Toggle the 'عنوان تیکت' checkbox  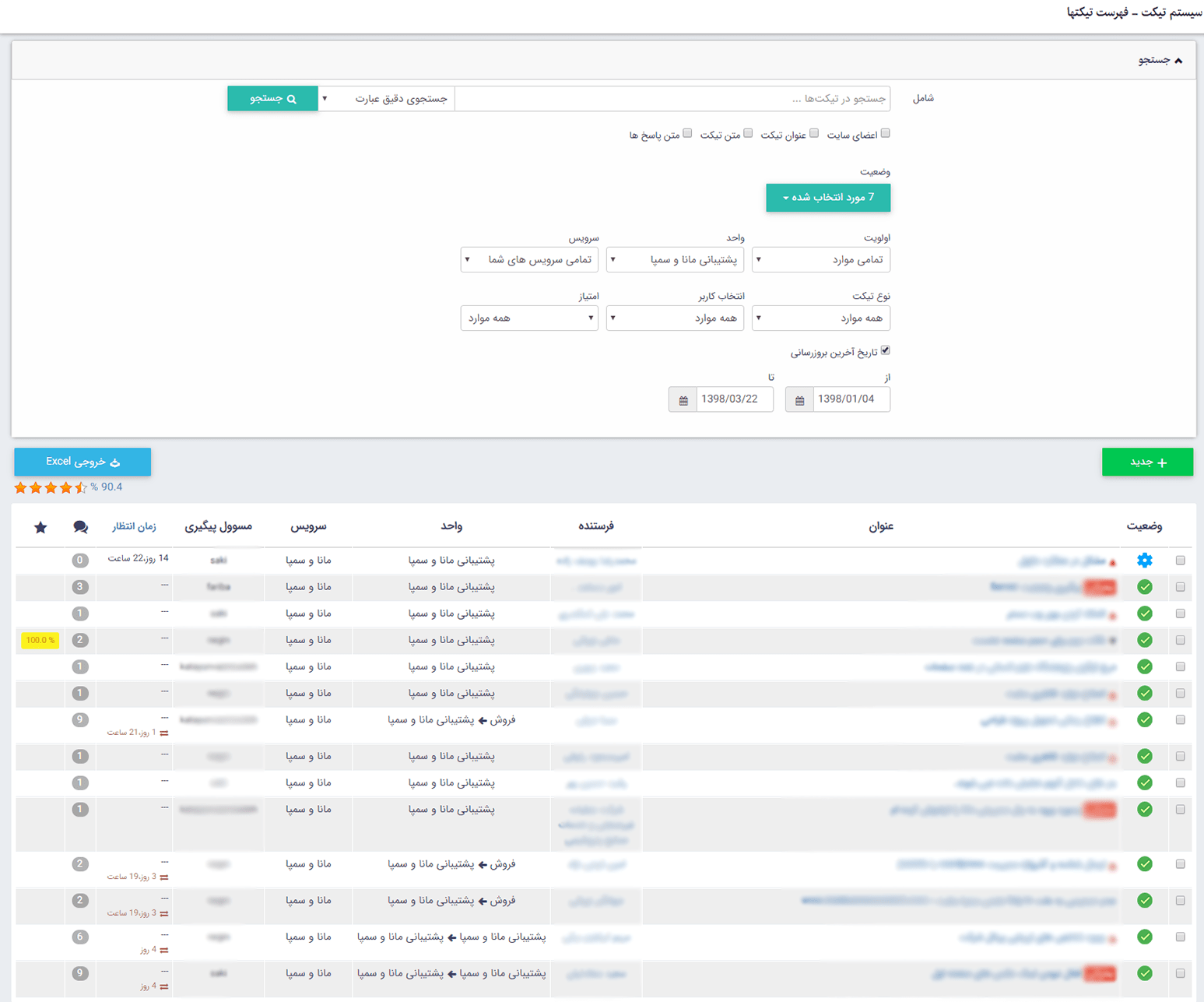[x=814, y=134]
